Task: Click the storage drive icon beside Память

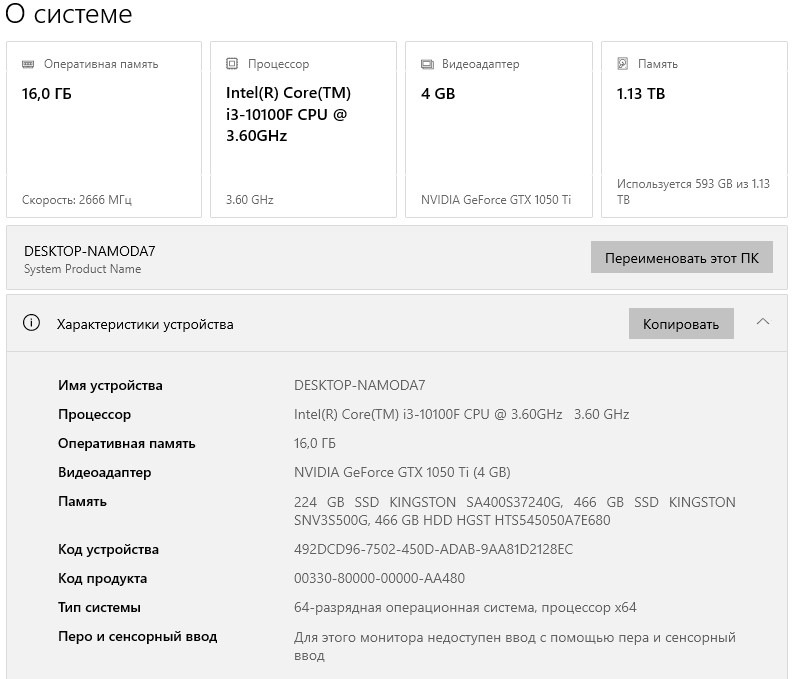Action: pyautogui.click(x=623, y=64)
